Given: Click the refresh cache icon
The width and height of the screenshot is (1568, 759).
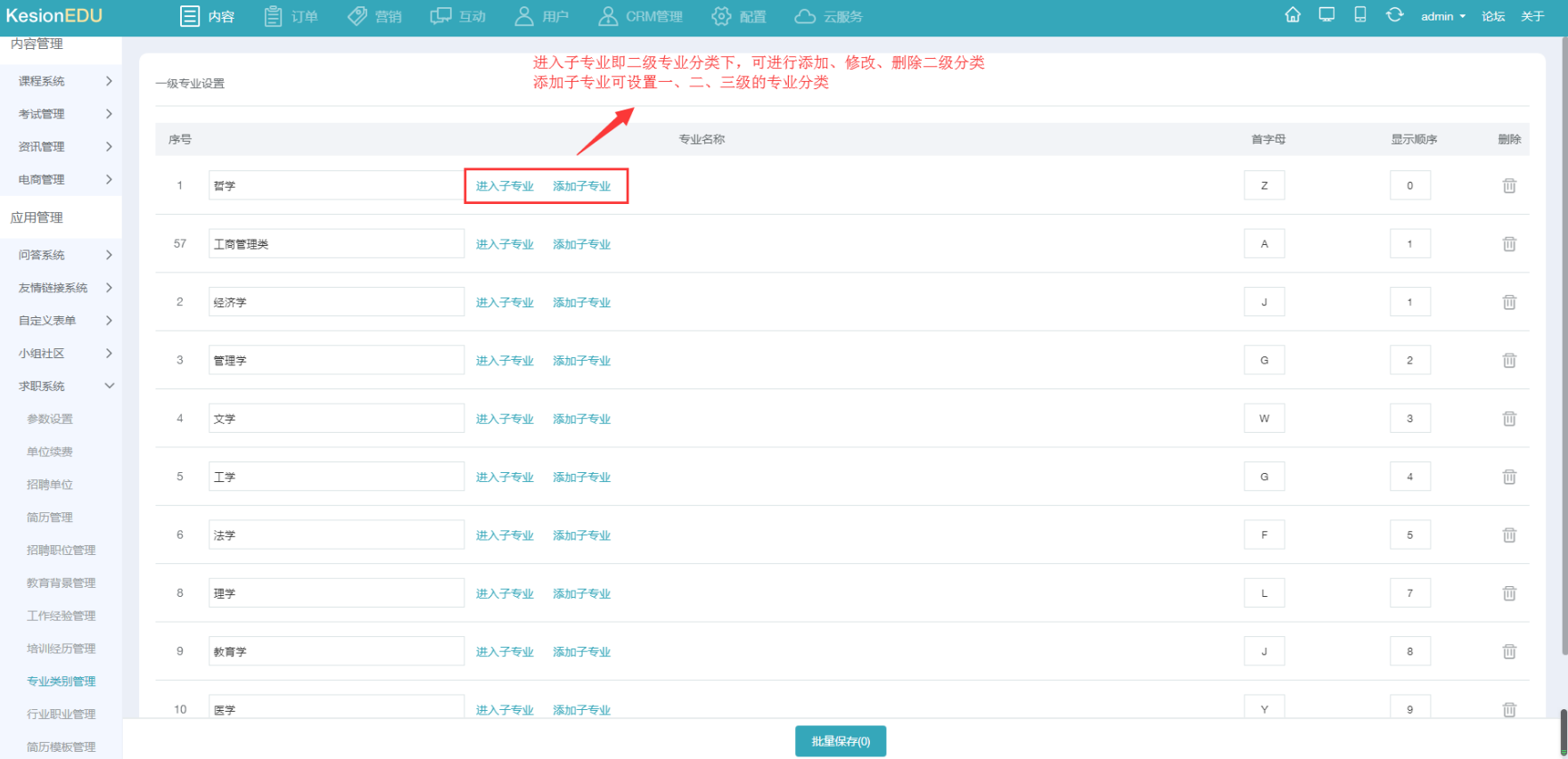Looking at the screenshot, I should click(1394, 15).
